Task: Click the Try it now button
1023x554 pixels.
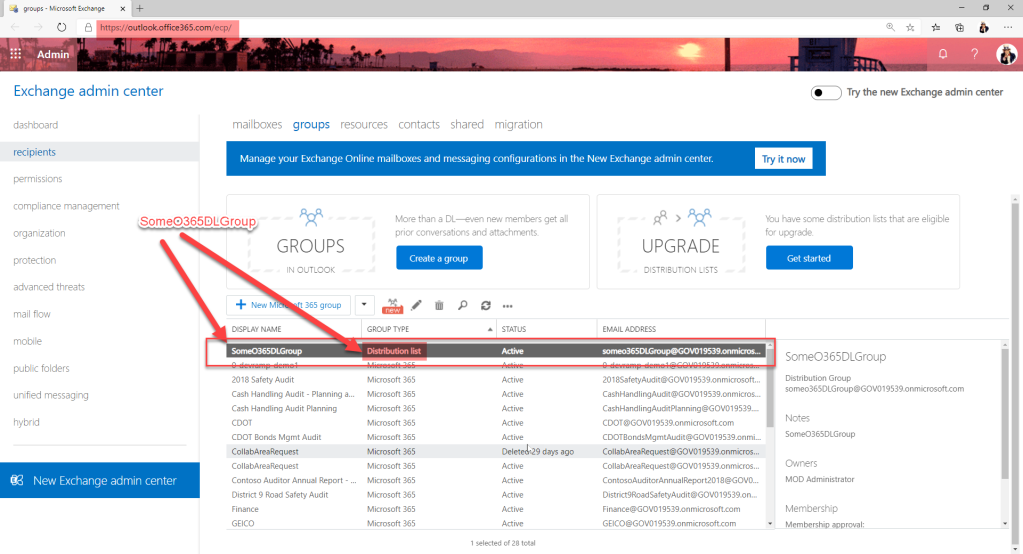Action: [783, 159]
